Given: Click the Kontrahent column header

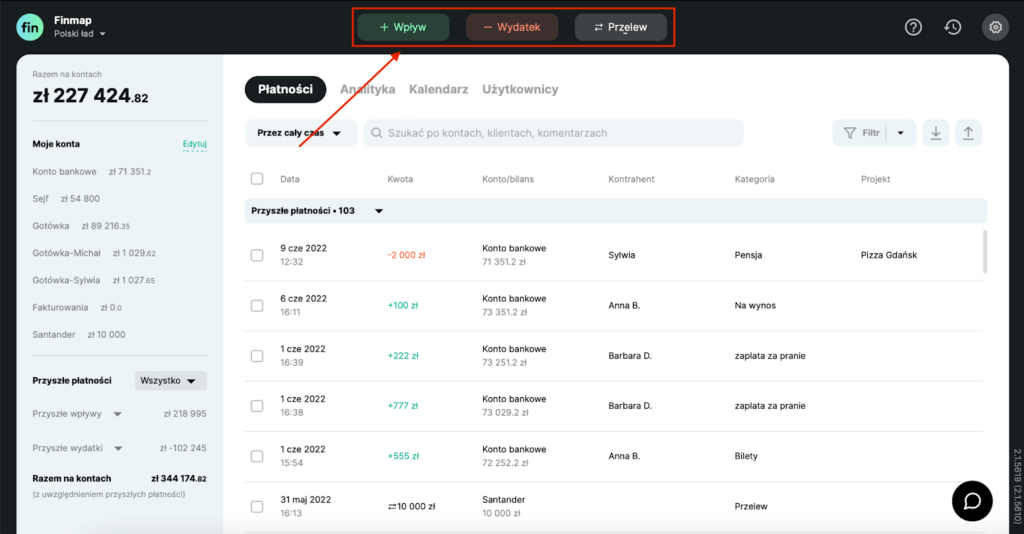Looking at the screenshot, I should click(x=631, y=179).
